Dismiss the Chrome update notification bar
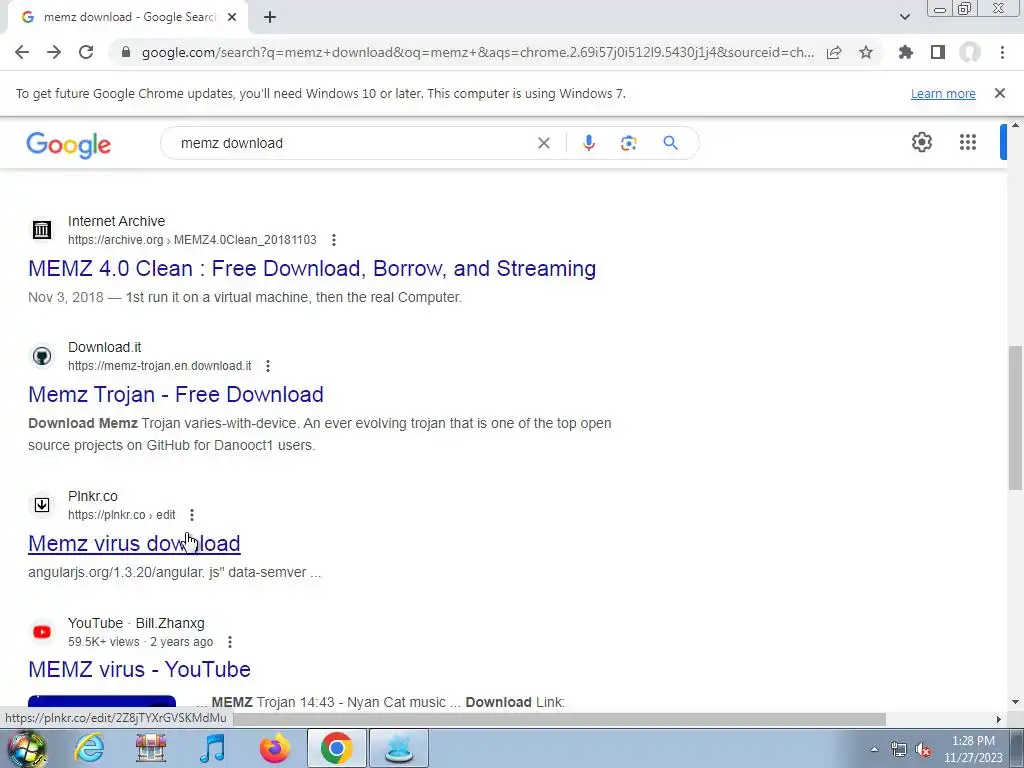 [1000, 93]
